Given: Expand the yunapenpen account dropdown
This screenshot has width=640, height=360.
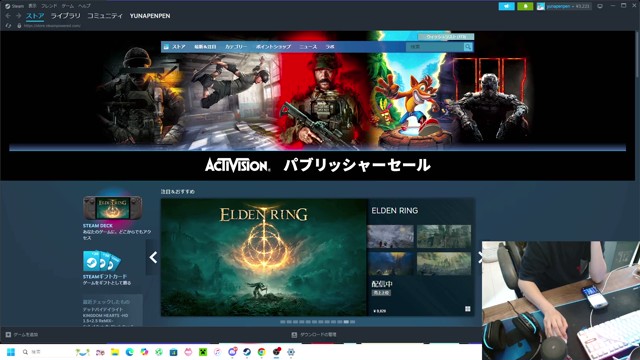Looking at the screenshot, I should (564, 6).
